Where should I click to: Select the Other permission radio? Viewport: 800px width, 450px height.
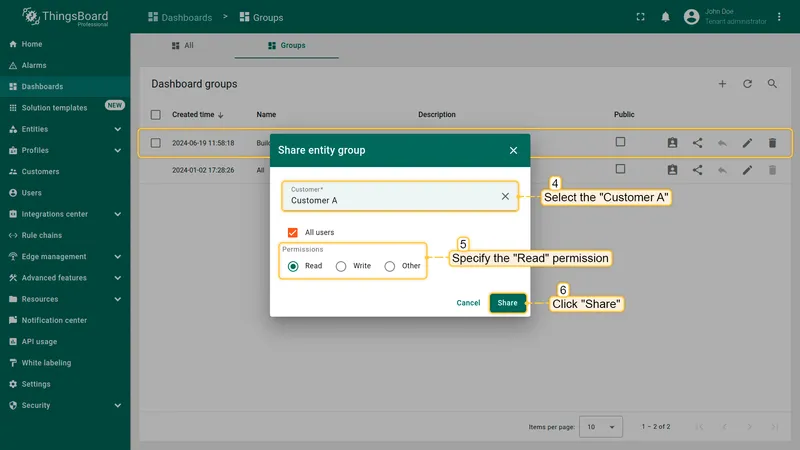pos(390,266)
